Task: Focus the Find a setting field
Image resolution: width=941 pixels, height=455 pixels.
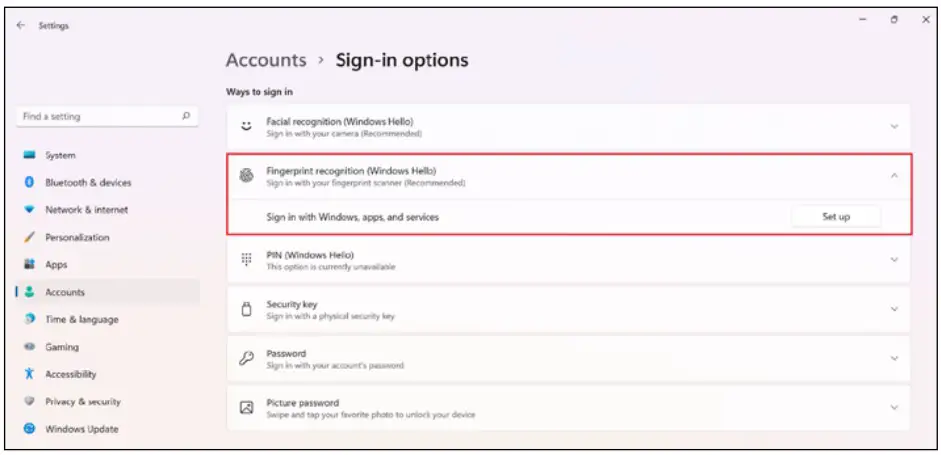Action: 98,116
